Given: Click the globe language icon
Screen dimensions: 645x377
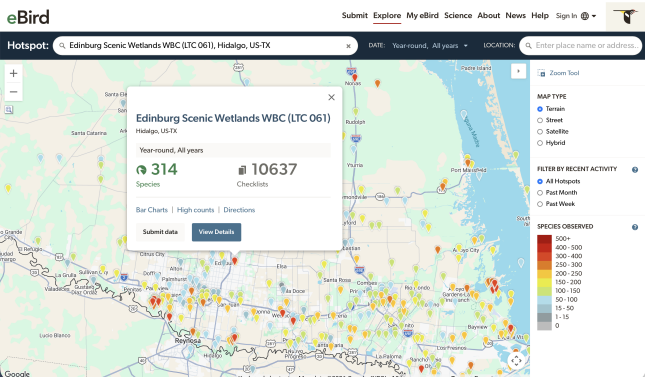Looking at the screenshot, I should click(585, 16).
